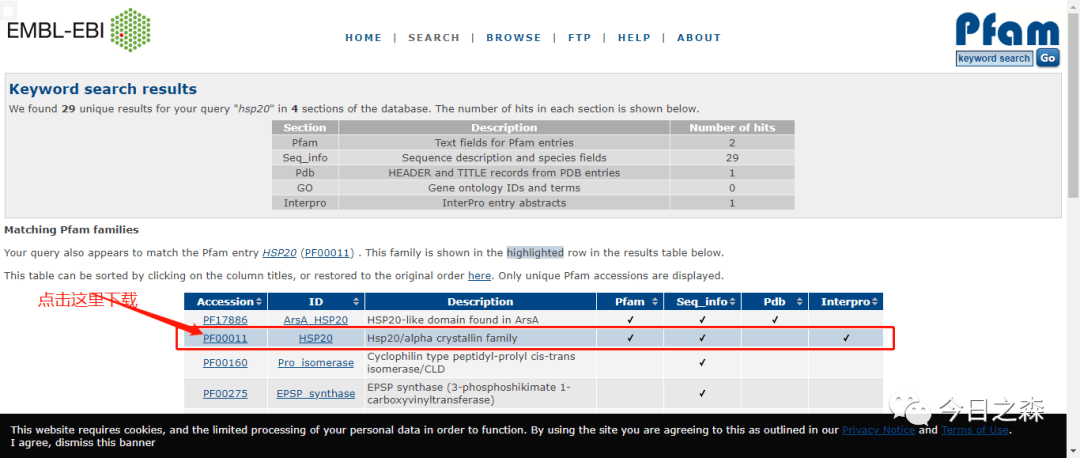Open accession PF00011 in table row
The height and width of the screenshot is (458, 1080).
(x=225, y=338)
